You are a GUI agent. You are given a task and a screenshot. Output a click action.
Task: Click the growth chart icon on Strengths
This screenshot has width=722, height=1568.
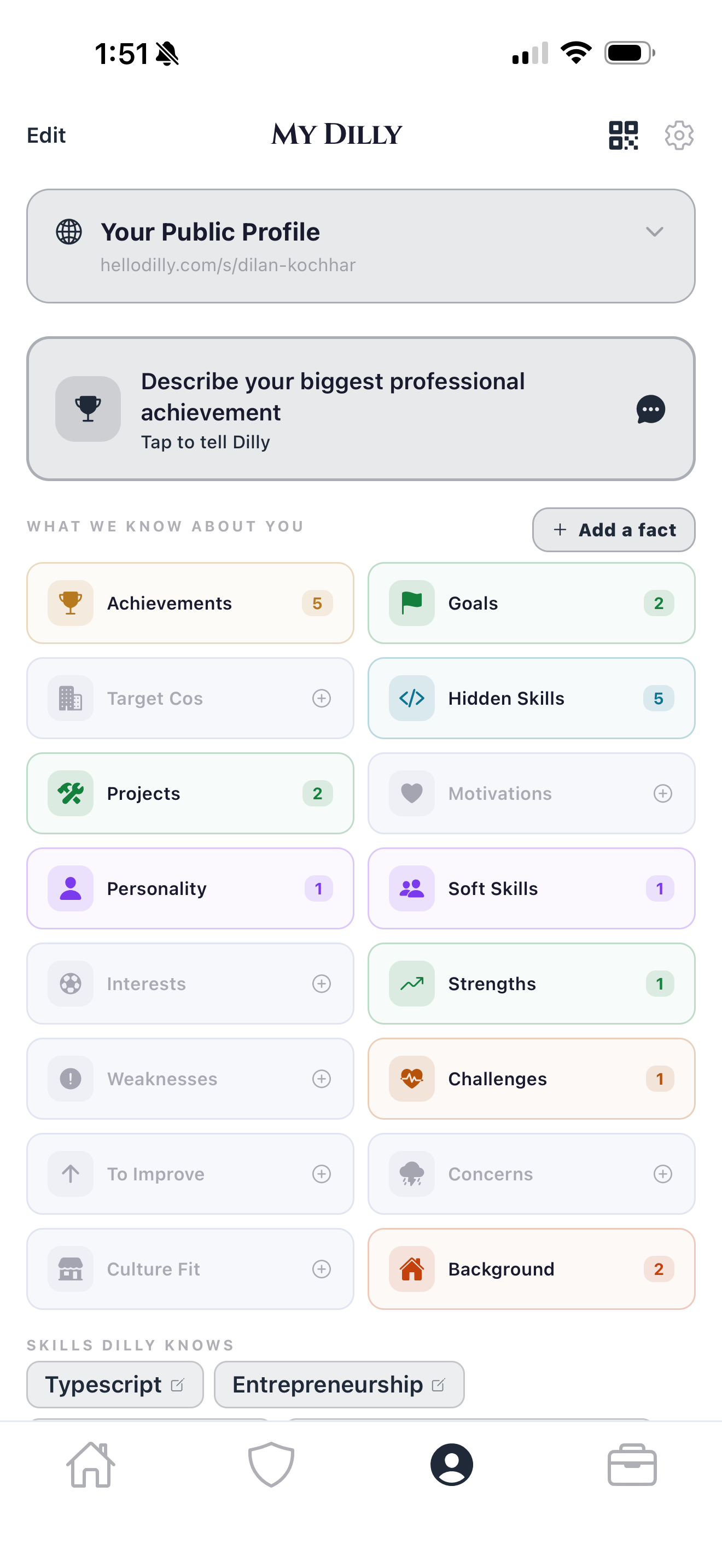coord(411,983)
